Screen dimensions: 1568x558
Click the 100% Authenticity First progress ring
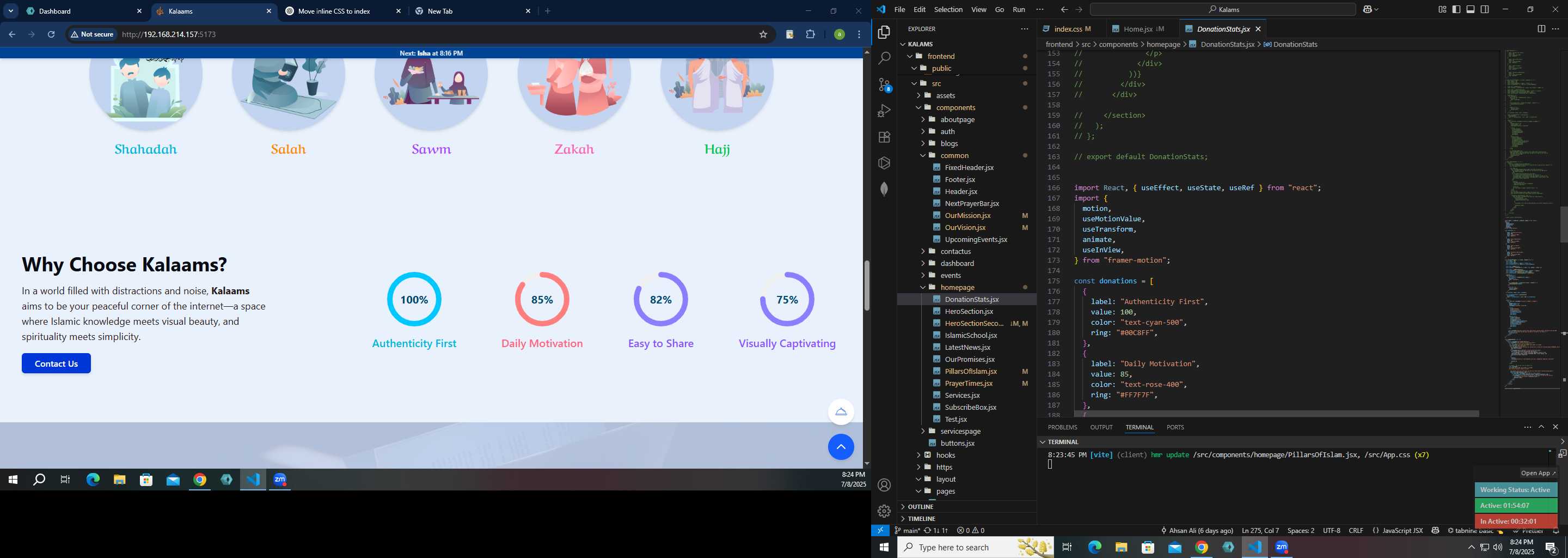414,299
